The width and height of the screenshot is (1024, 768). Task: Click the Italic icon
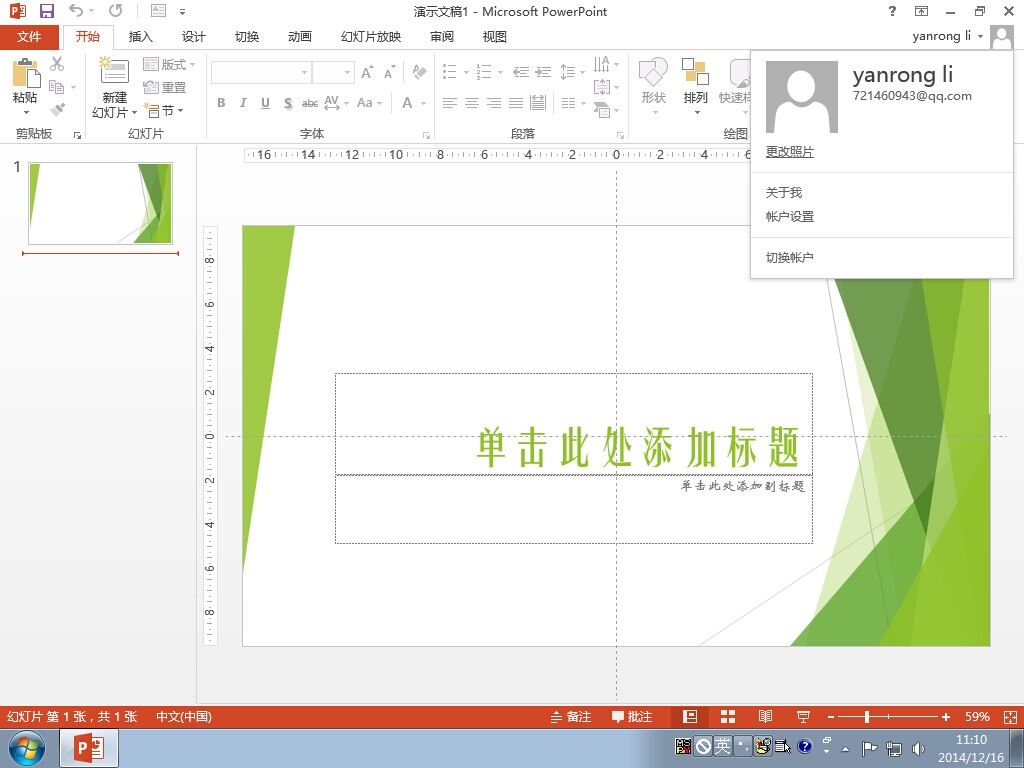point(243,103)
